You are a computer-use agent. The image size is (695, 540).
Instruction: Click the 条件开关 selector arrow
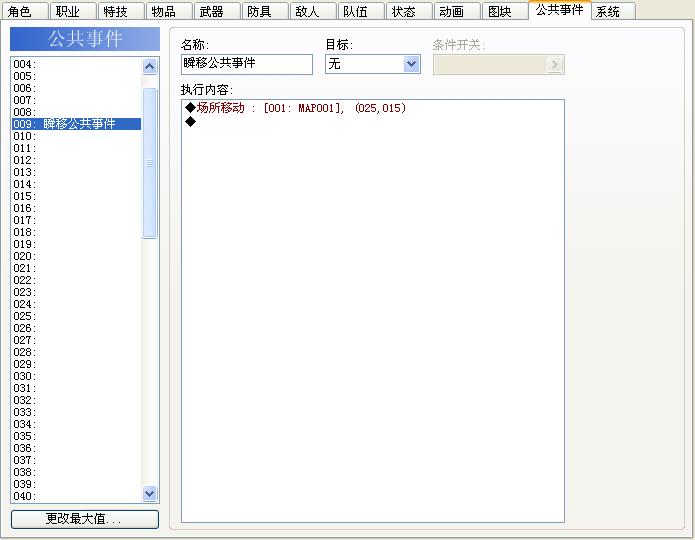tap(554, 65)
